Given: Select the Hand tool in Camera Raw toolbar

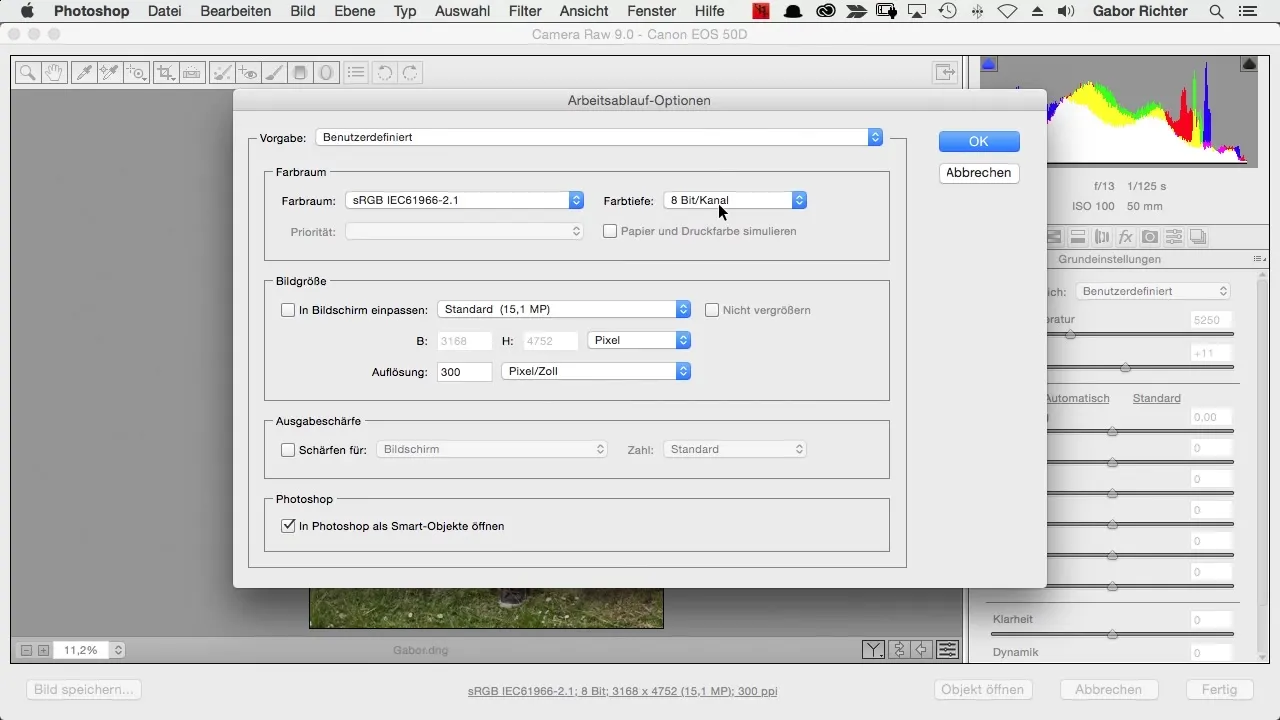Looking at the screenshot, I should [54, 73].
